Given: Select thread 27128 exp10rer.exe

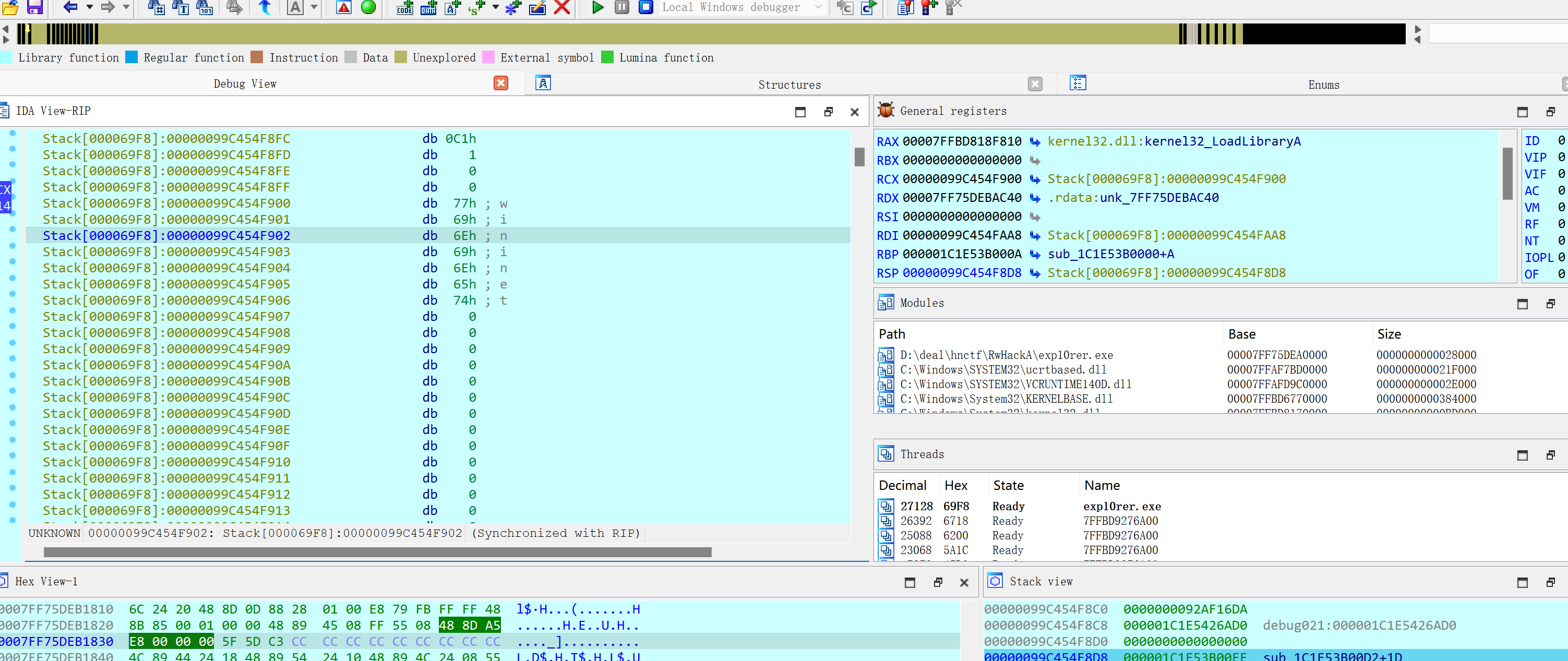Looking at the screenshot, I should pyautogui.click(x=1220, y=507).
